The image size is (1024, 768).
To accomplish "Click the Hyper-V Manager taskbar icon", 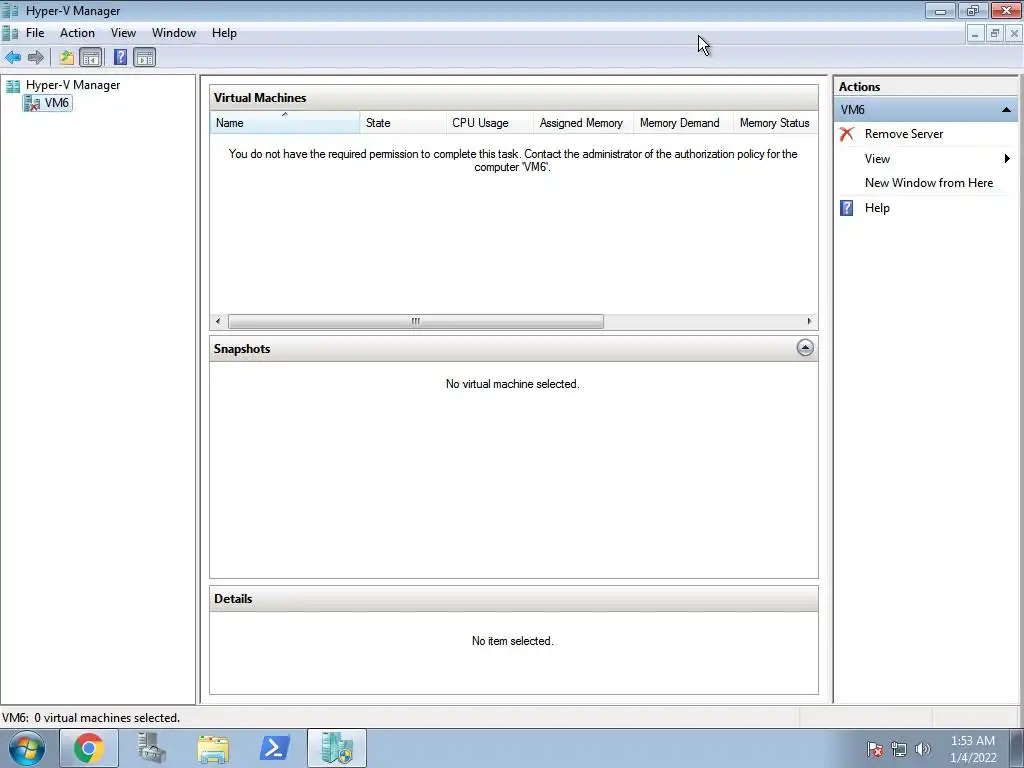I will (x=337, y=748).
